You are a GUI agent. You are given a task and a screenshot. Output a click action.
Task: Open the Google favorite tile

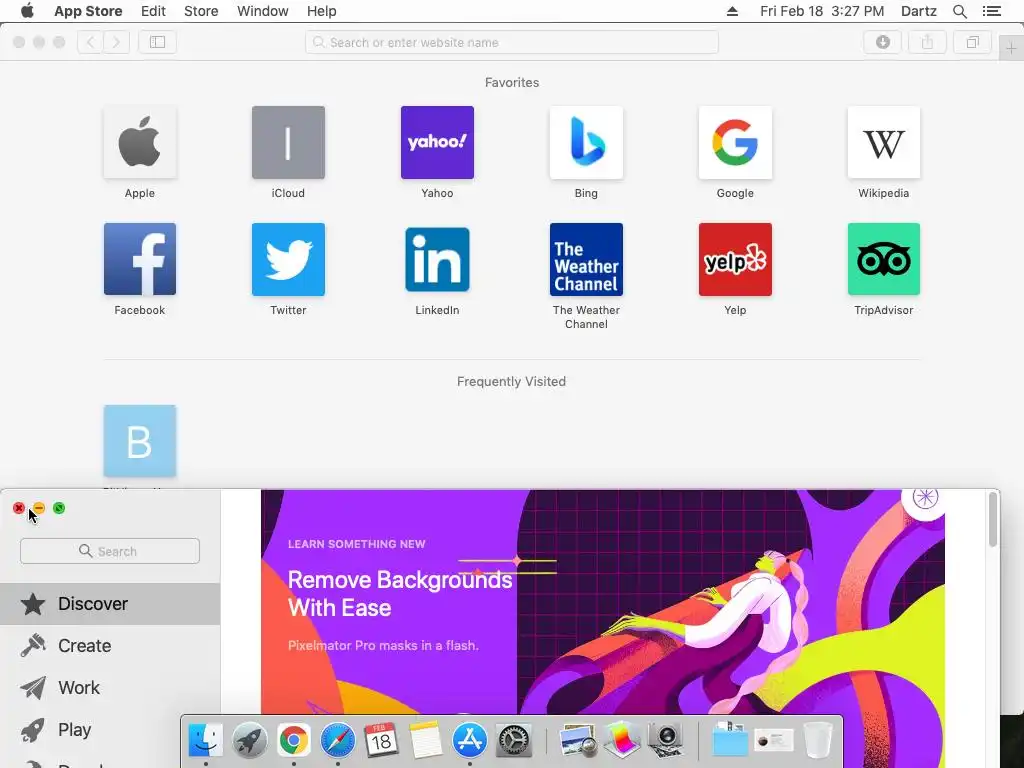pos(735,142)
